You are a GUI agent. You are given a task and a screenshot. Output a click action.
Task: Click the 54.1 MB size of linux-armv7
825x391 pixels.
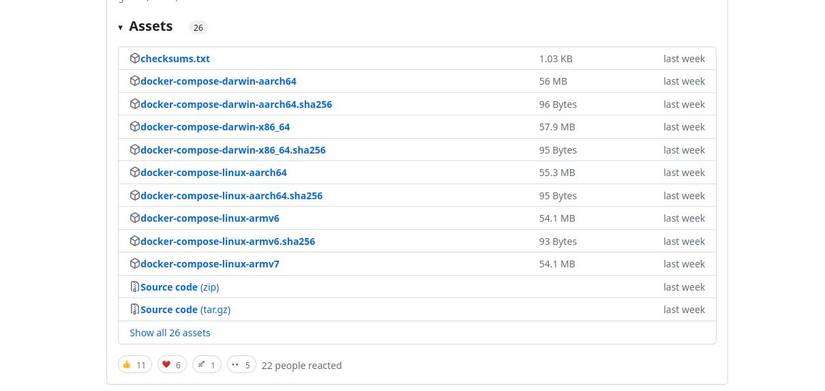click(x=557, y=264)
